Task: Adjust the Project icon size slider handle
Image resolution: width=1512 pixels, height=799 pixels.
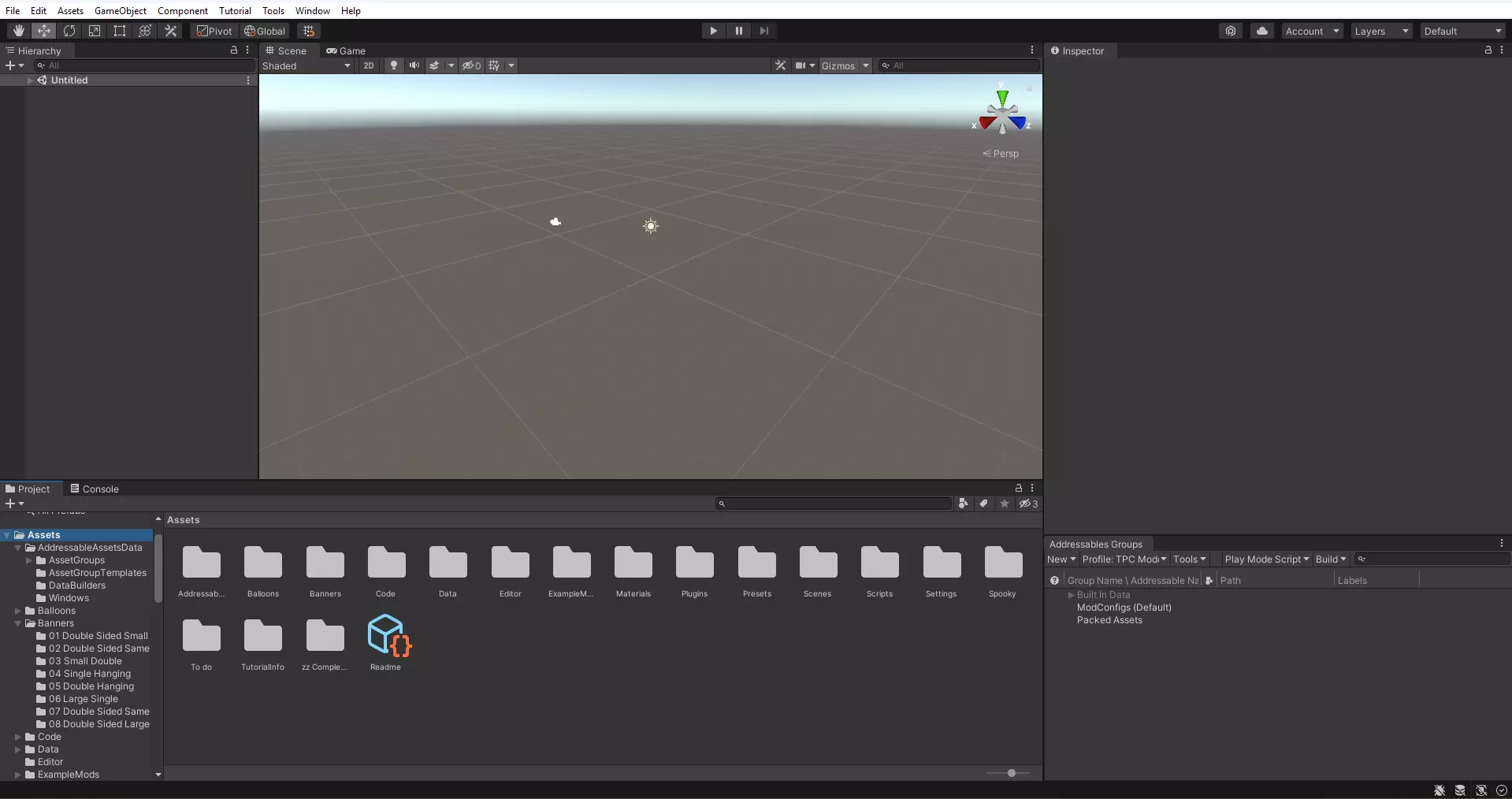Action: click(x=1012, y=773)
